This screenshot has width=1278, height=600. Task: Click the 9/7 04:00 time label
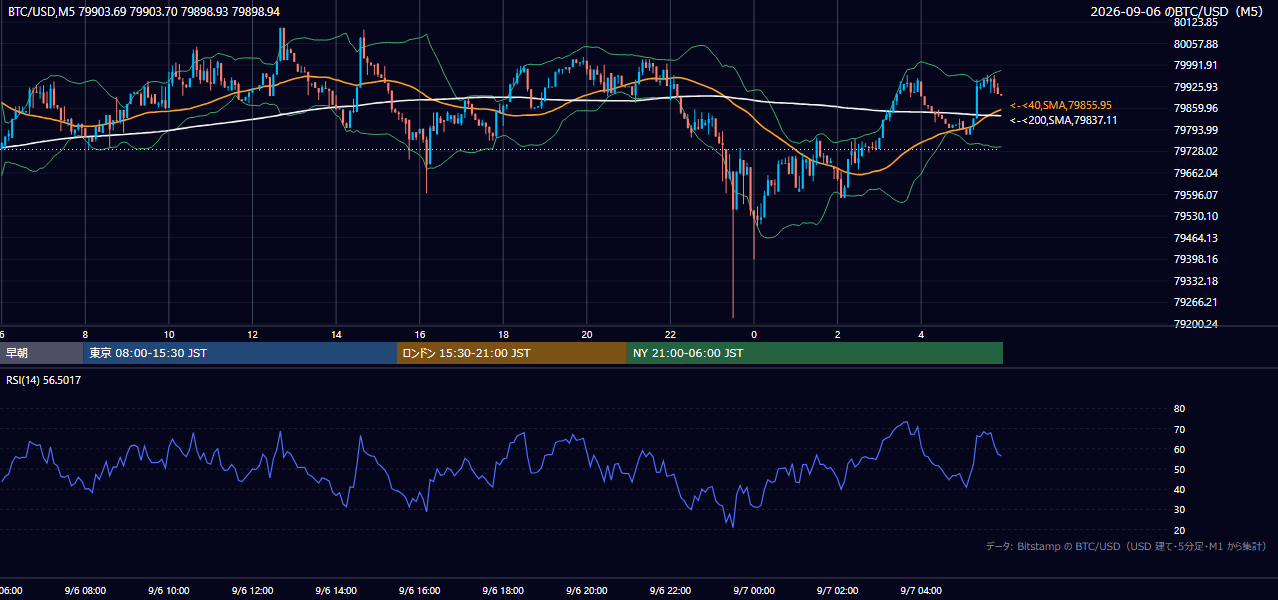point(921,591)
